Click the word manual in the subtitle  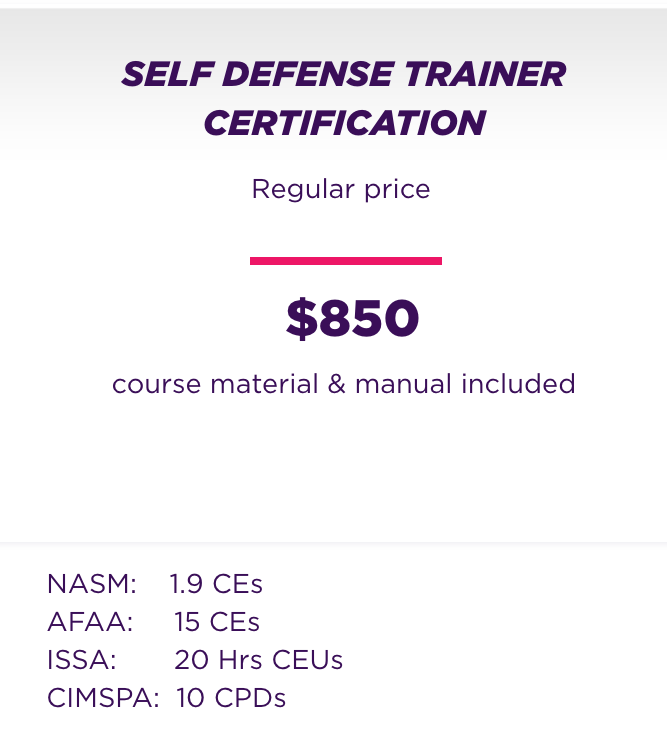[x=403, y=383]
